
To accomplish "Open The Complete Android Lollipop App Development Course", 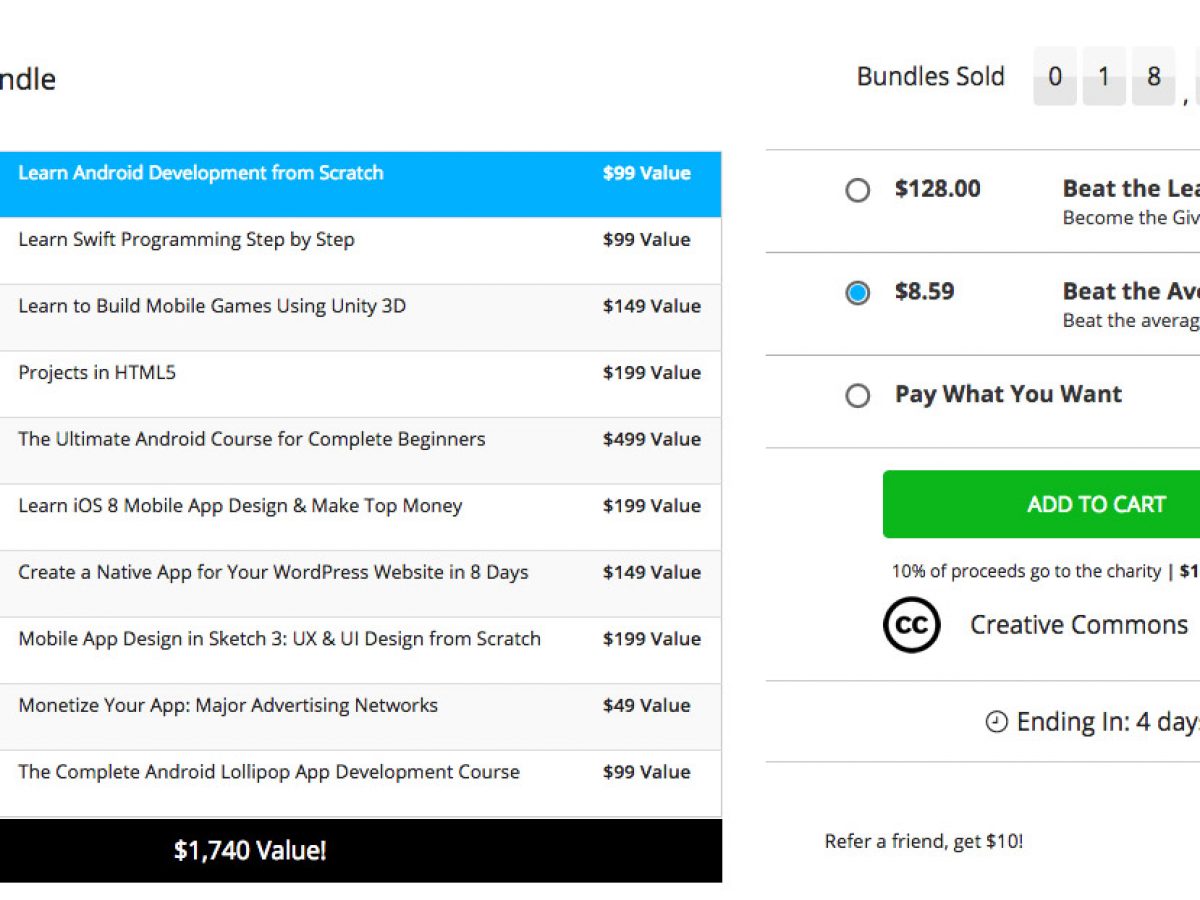I will tap(269, 772).
